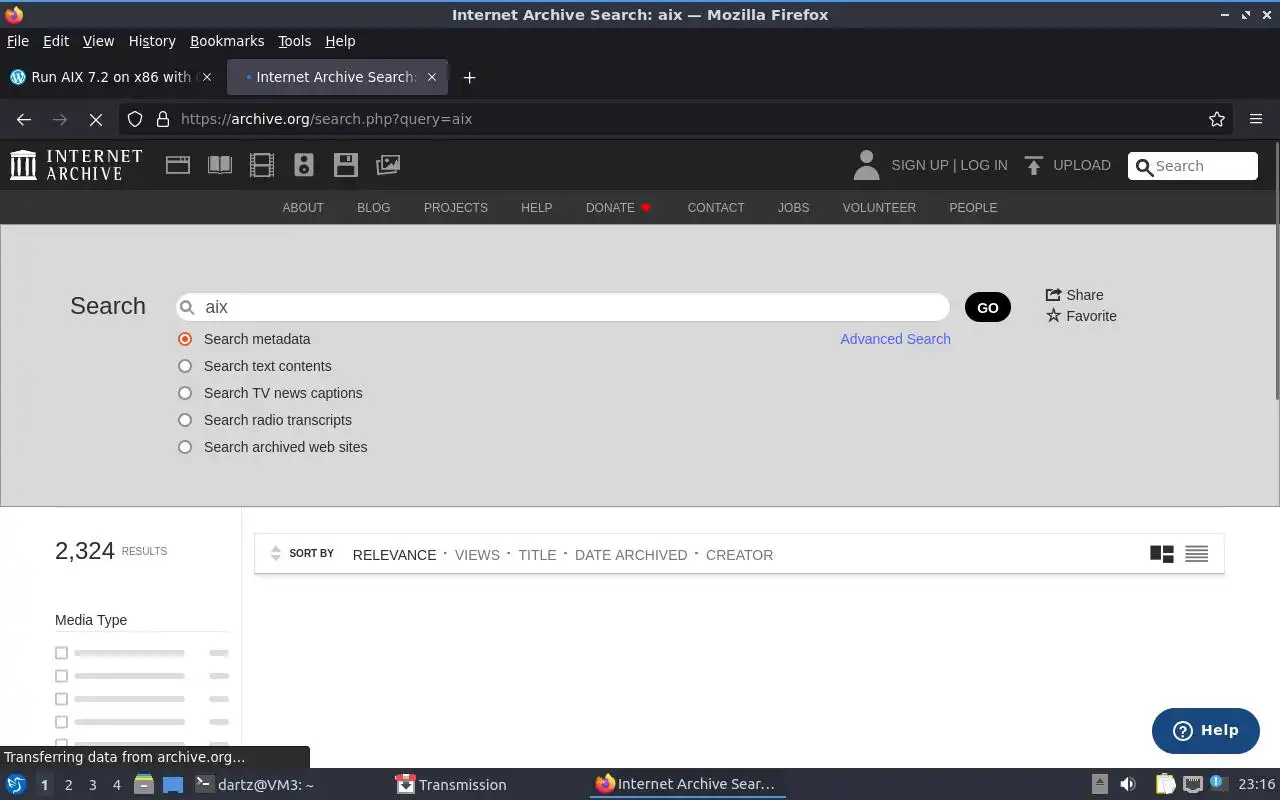Switch results to tile view icon
This screenshot has width=1280, height=800.
click(x=1161, y=554)
